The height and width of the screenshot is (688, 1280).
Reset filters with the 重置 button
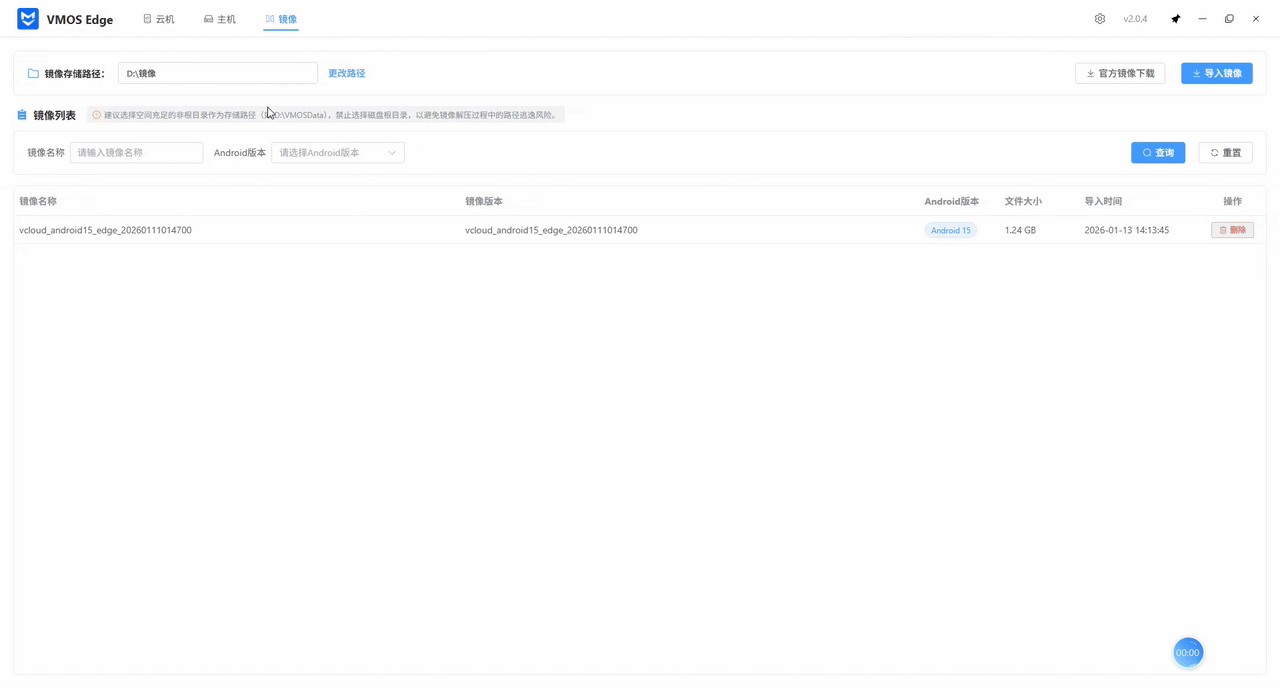pos(1225,153)
